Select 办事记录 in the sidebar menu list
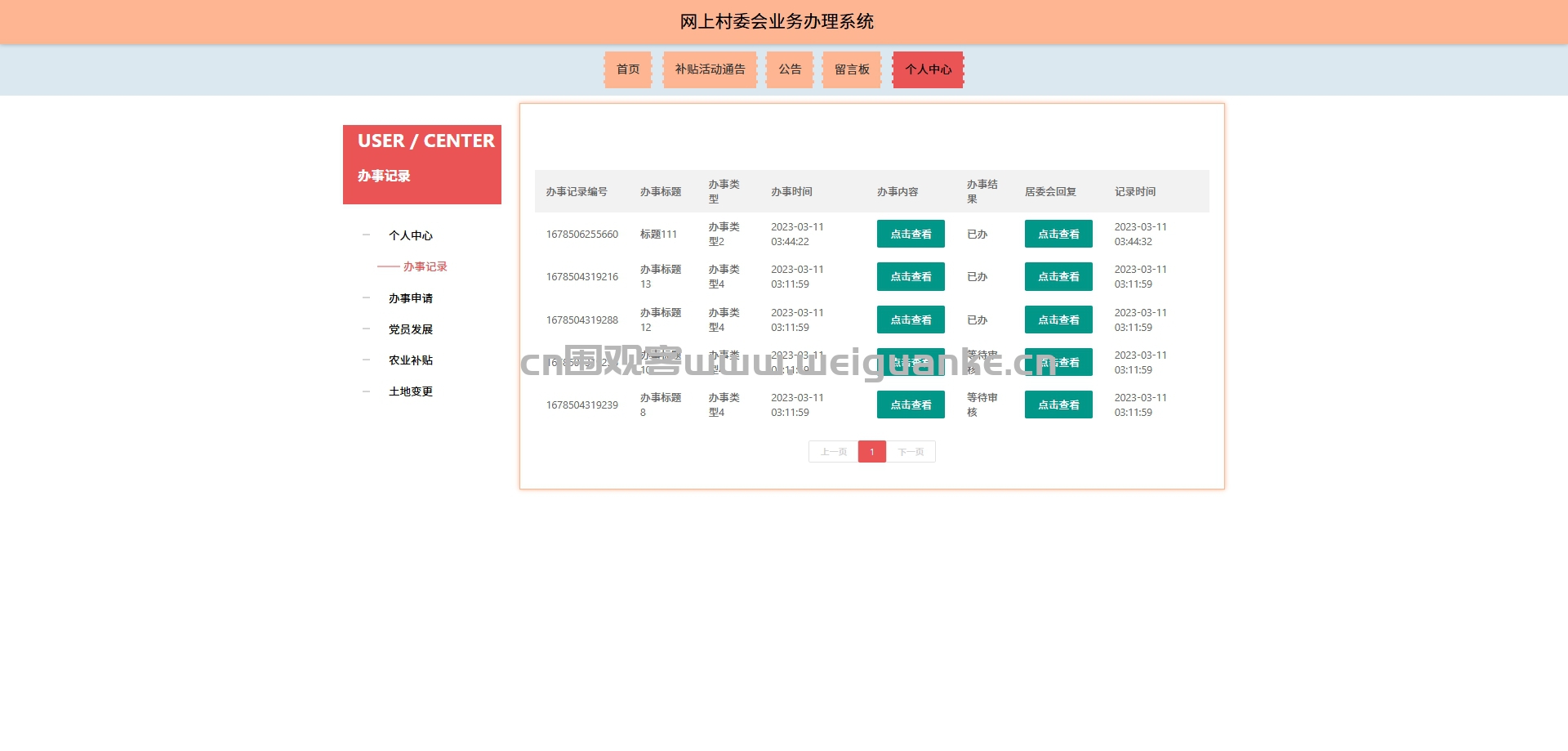The image size is (1568, 751). click(x=425, y=266)
